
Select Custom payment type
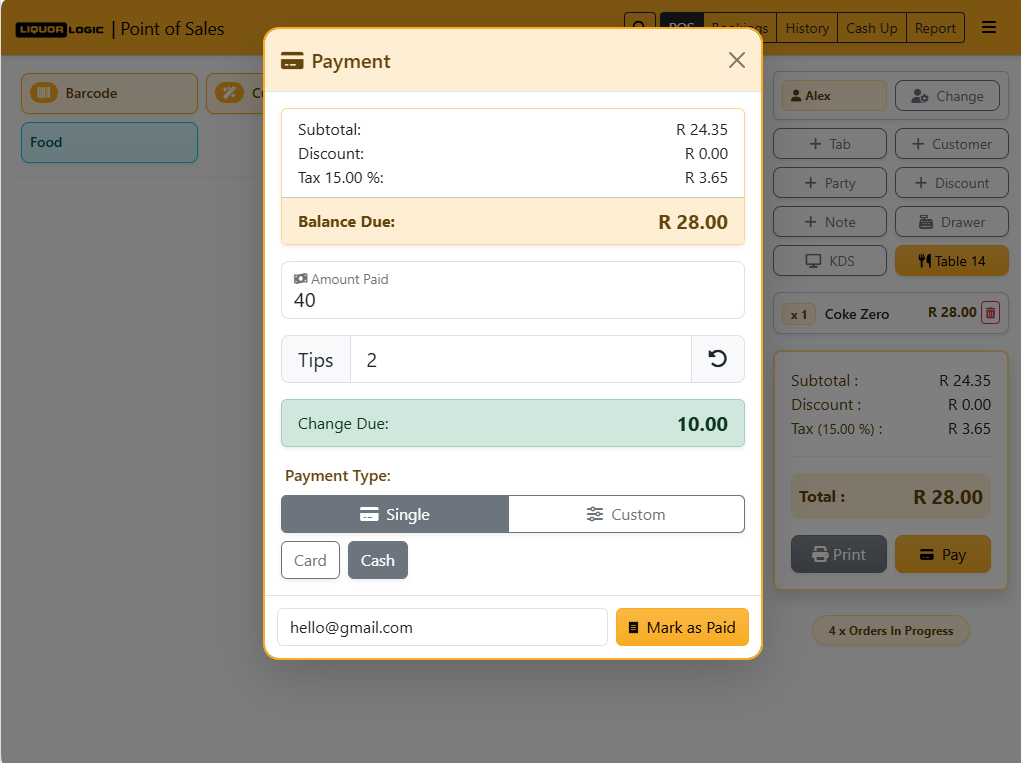click(626, 514)
